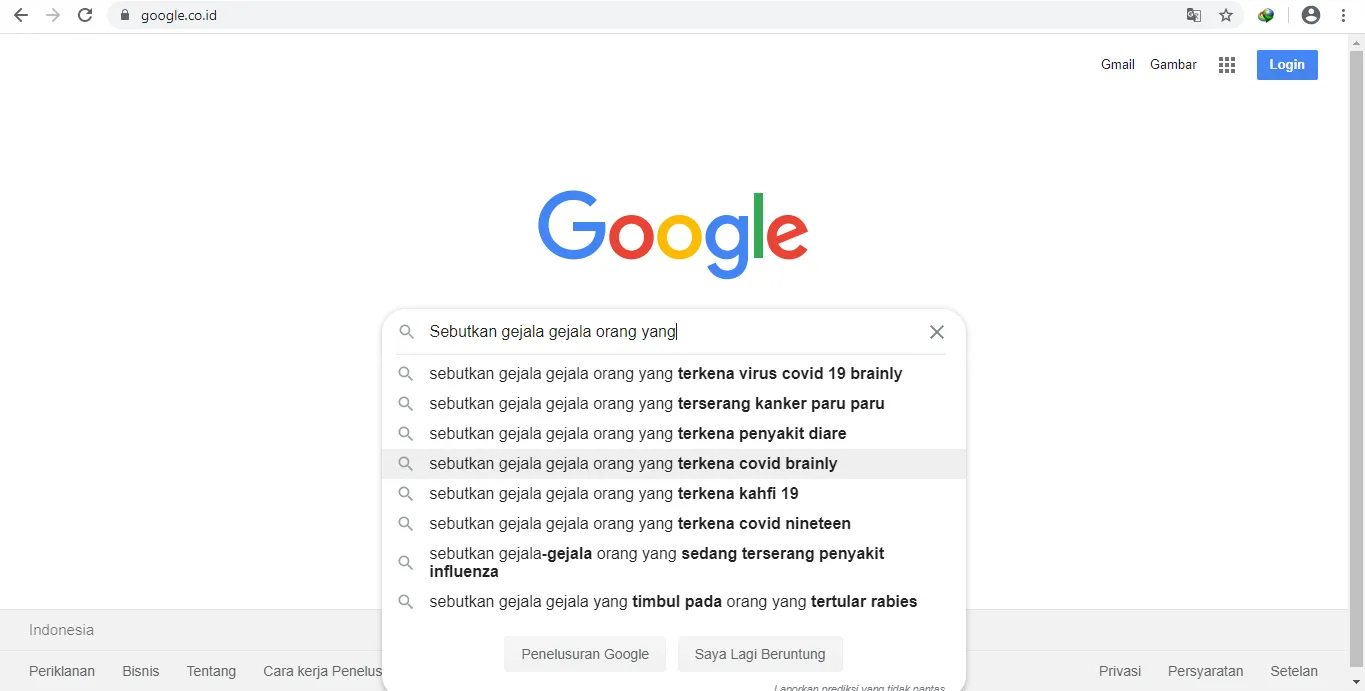Image resolution: width=1365 pixels, height=691 pixels.
Task: Bookmark this page with the star icon
Action: (1226, 15)
